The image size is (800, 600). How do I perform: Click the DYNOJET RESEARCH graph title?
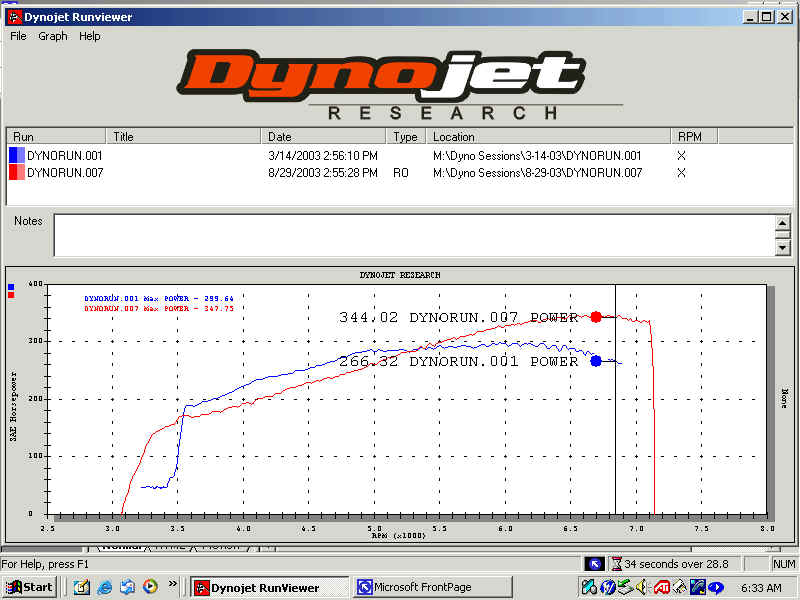pyautogui.click(x=400, y=275)
